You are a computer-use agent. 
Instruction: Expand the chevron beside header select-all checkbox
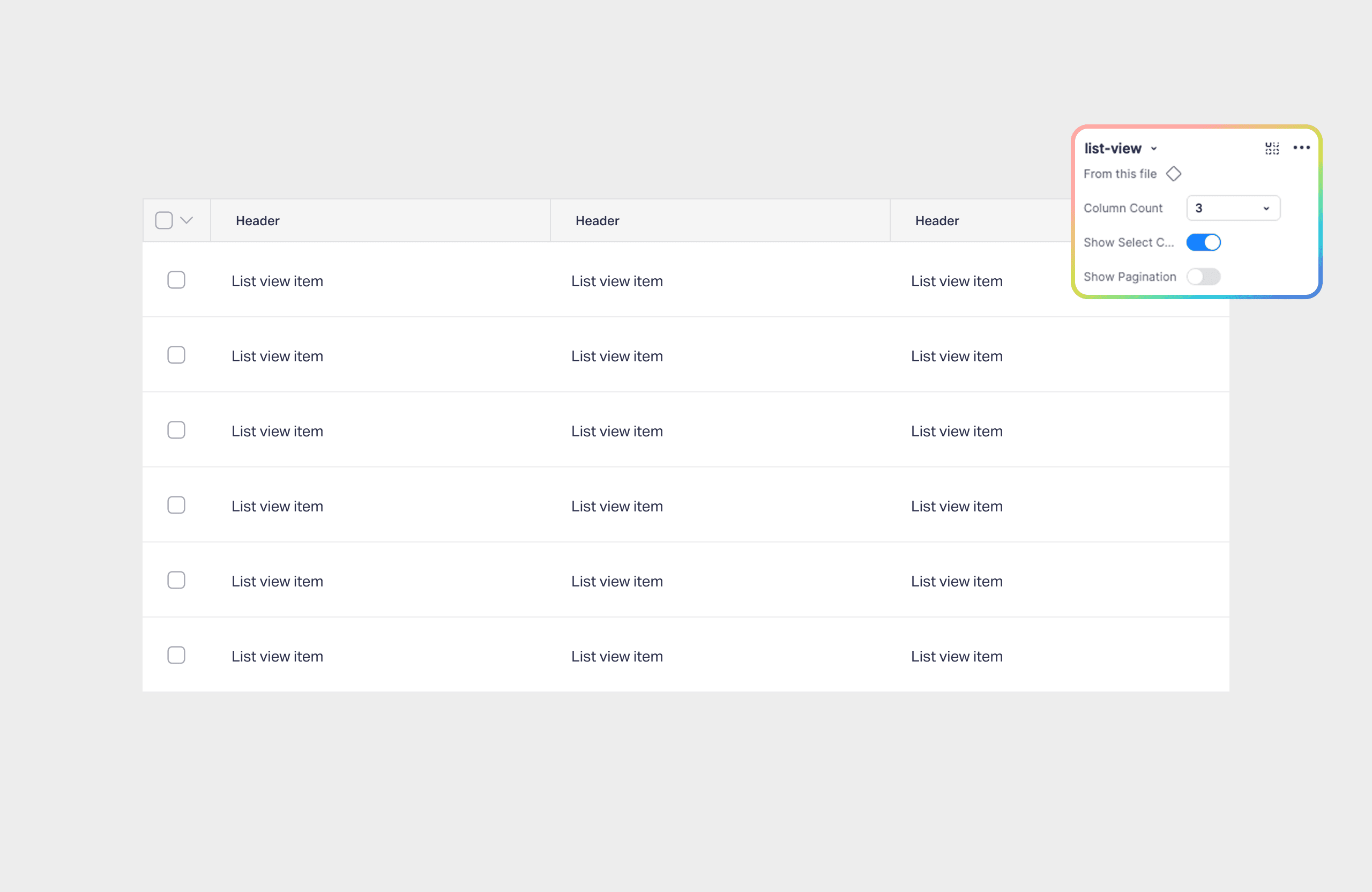(x=186, y=220)
